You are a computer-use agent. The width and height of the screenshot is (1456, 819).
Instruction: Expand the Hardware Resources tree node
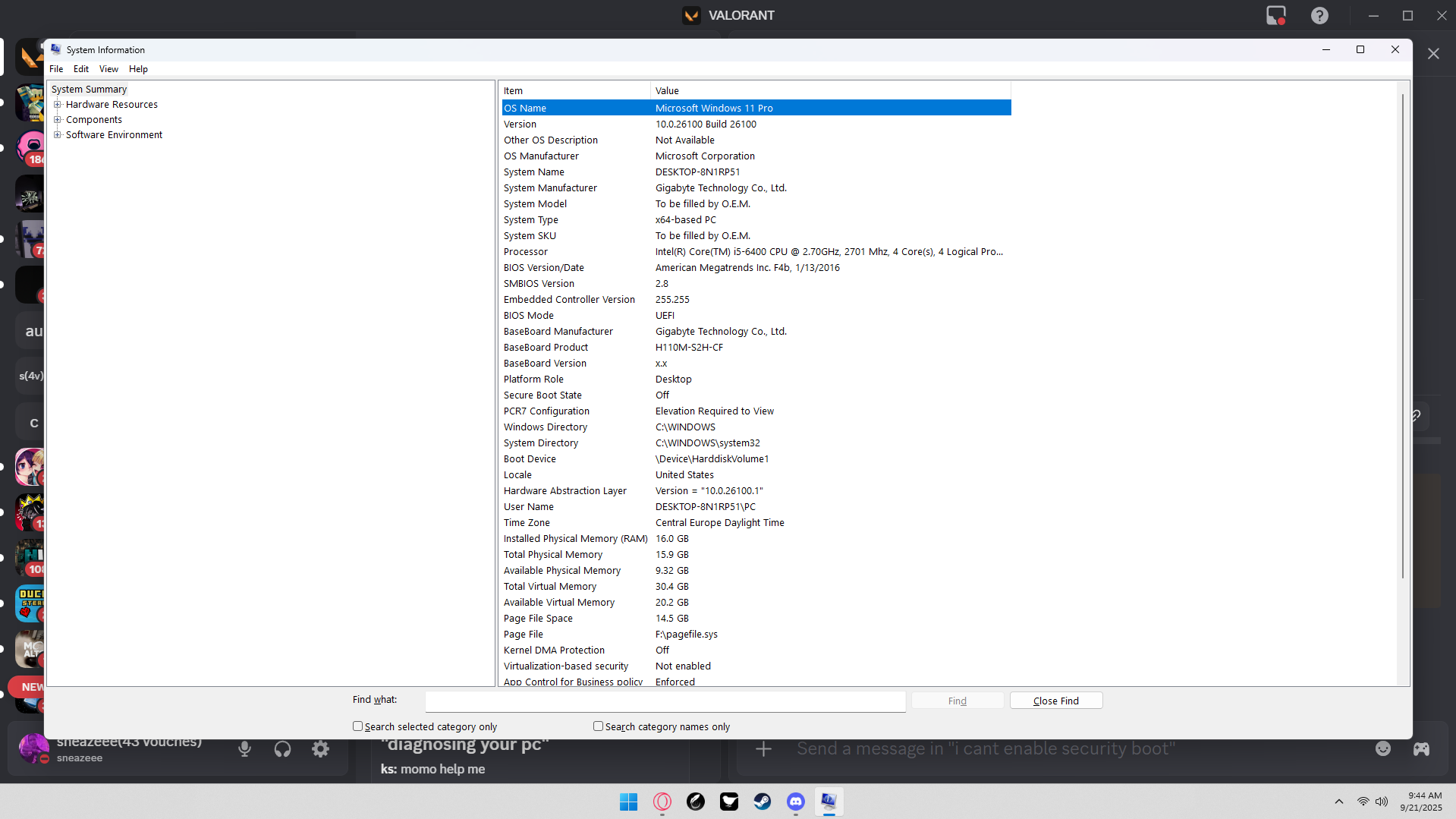(x=57, y=105)
